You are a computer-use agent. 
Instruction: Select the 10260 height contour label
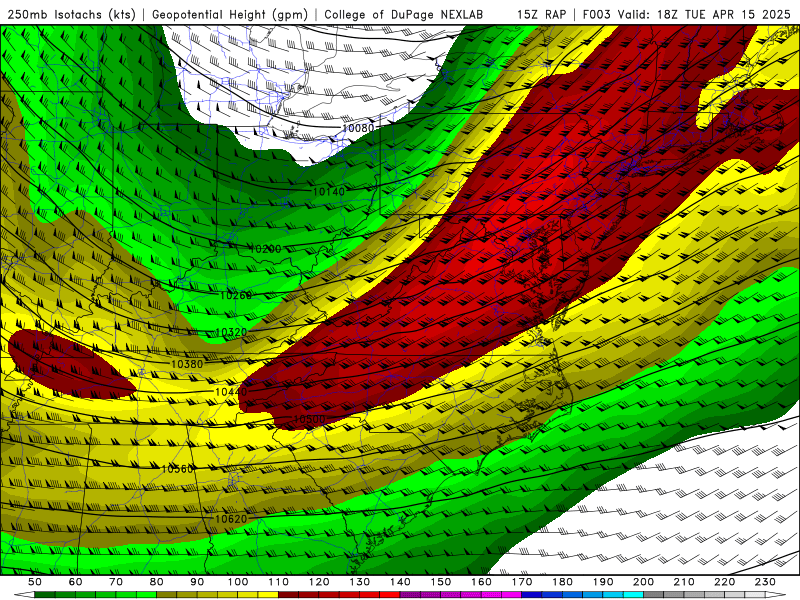[x=236, y=295]
